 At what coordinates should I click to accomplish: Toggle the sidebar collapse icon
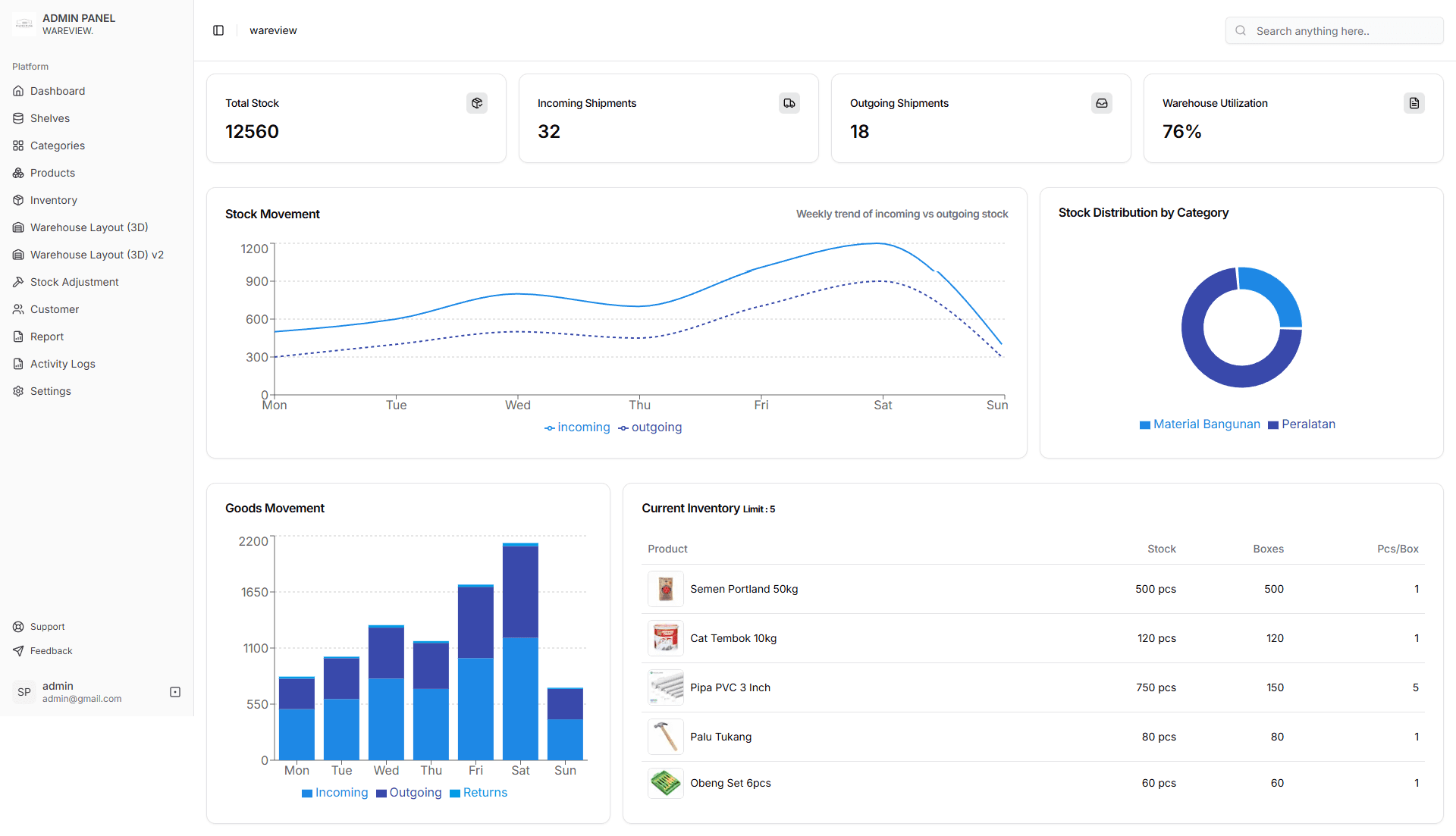218,30
